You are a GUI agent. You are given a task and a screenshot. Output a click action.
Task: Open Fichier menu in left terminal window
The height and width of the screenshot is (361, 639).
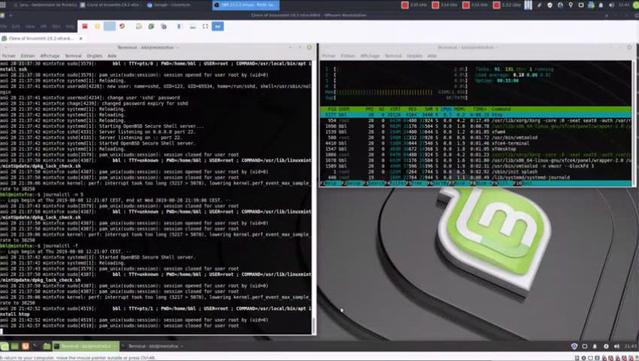(x=9, y=56)
